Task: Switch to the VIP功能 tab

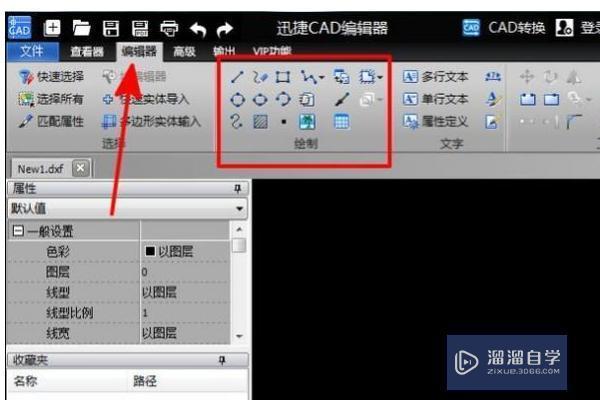Action: (x=272, y=51)
